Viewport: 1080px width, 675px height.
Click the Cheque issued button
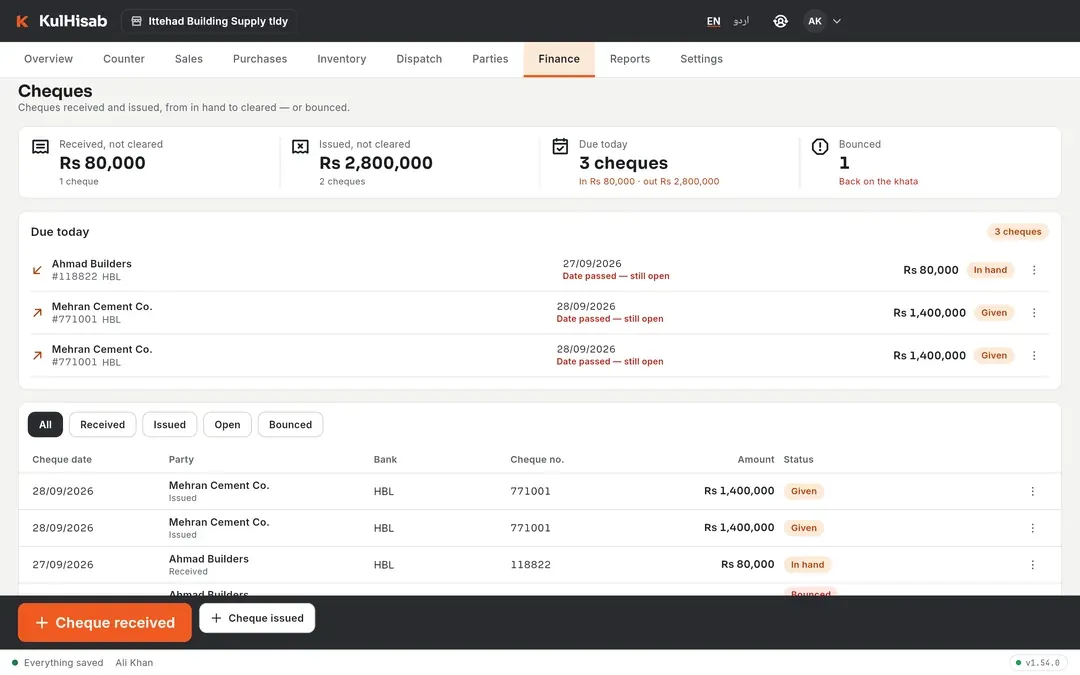pyautogui.click(x=257, y=619)
